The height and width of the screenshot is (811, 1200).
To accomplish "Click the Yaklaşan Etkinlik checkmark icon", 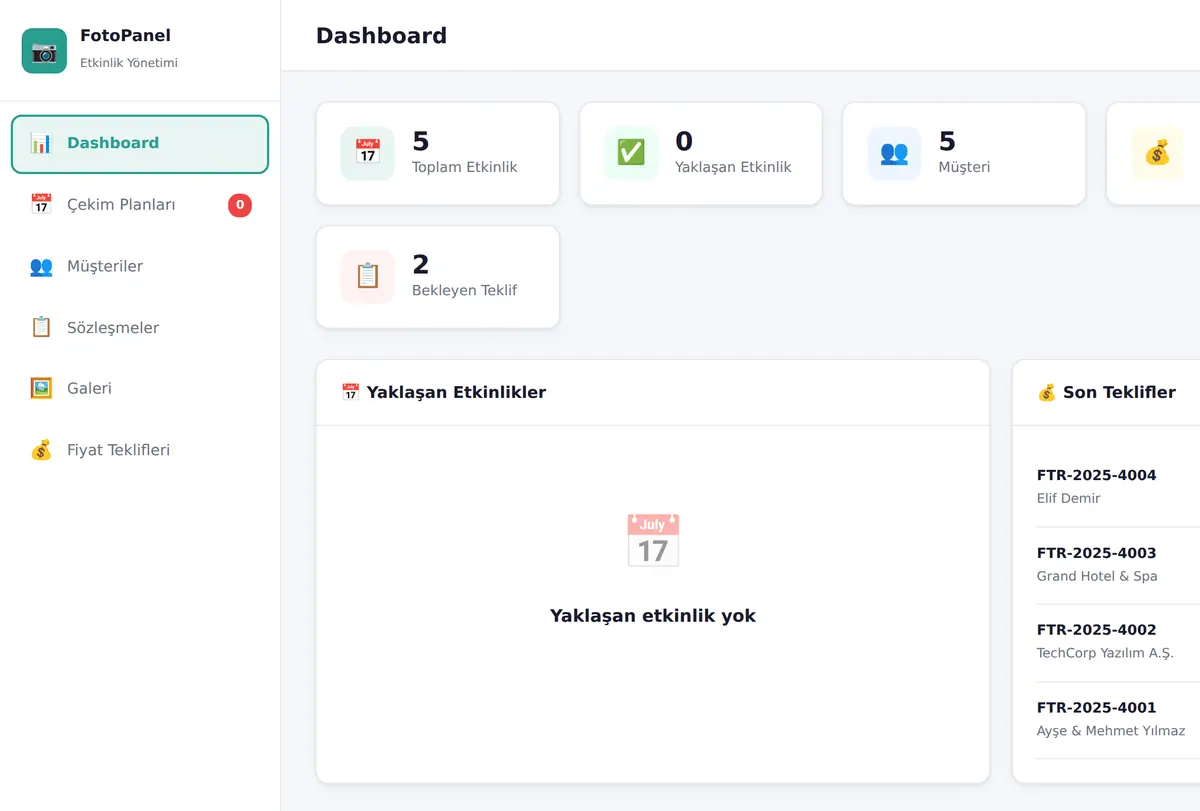I will [631, 153].
